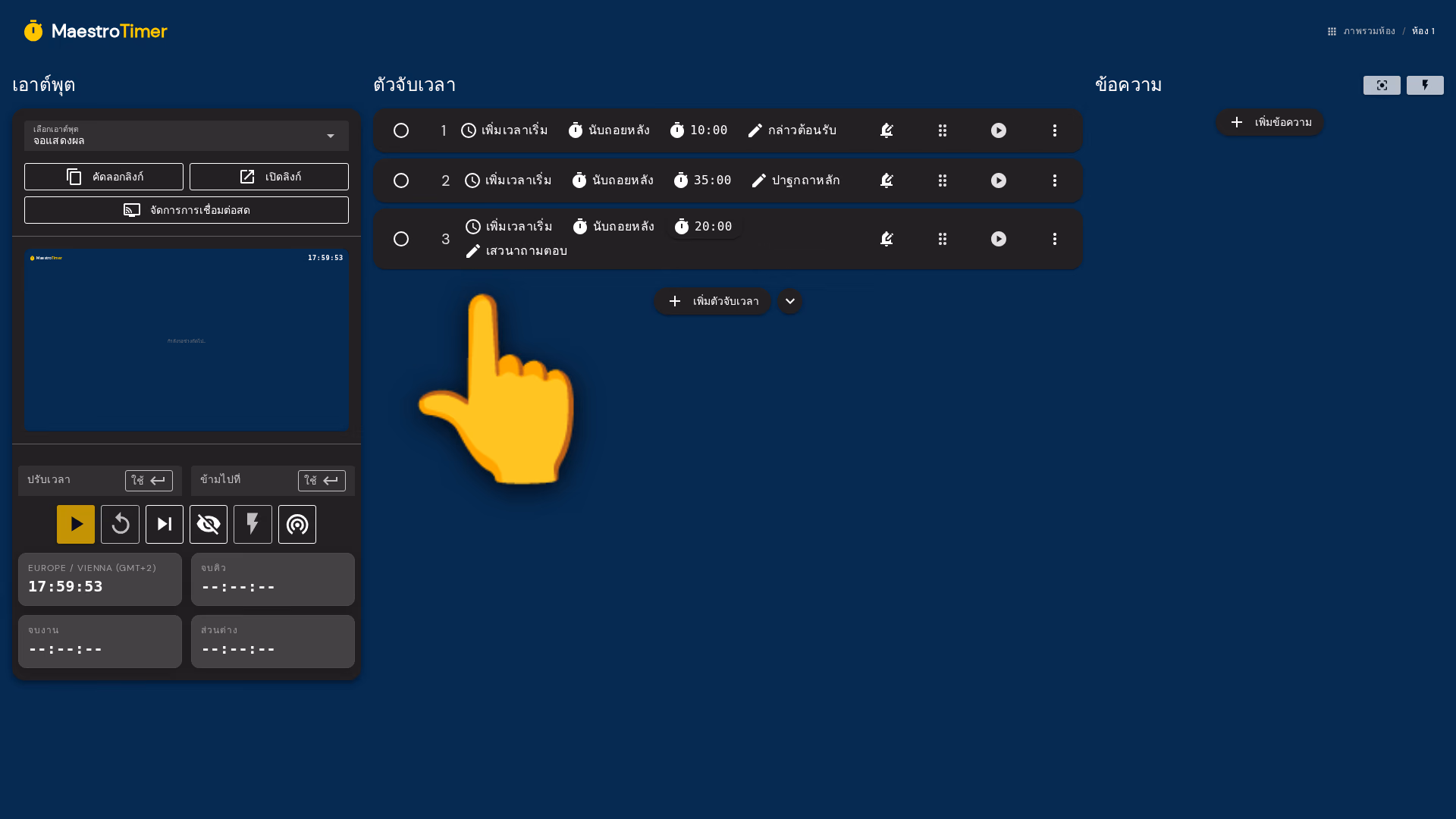Open the เลือกเอาต์พุต output dropdown

[187, 136]
